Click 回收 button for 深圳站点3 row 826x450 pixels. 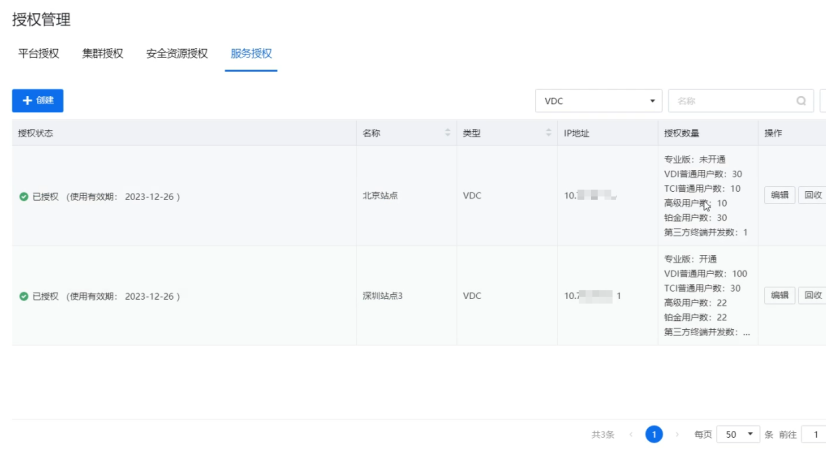pyautogui.click(x=813, y=296)
